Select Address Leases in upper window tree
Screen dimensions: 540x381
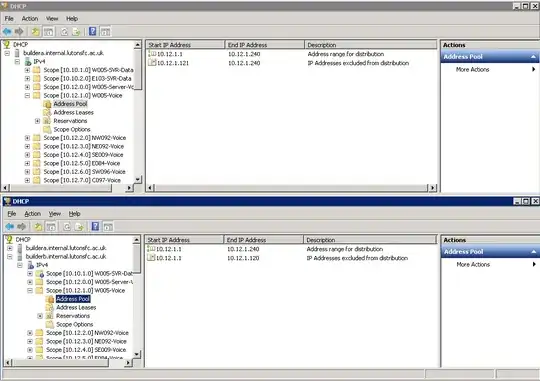(73, 112)
